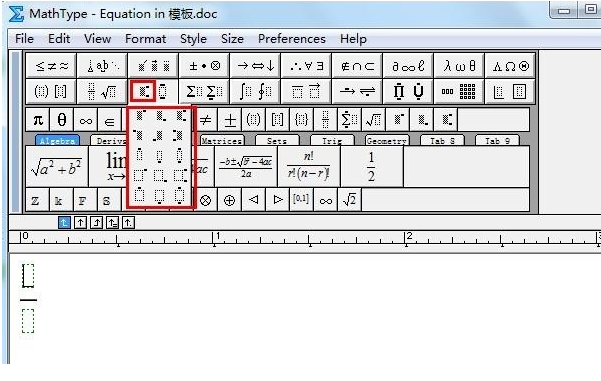This screenshot has width=601, height=381.
Task: Pick left subscript template in popup
Action: click(x=159, y=135)
